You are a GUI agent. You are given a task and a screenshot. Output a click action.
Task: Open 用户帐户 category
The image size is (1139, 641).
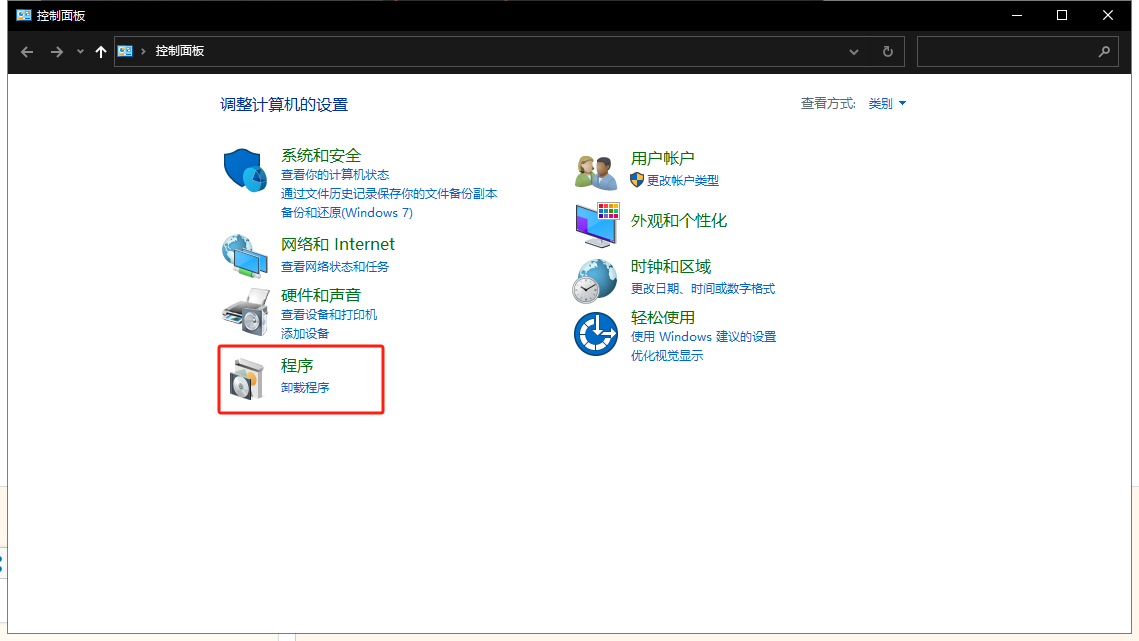point(662,158)
